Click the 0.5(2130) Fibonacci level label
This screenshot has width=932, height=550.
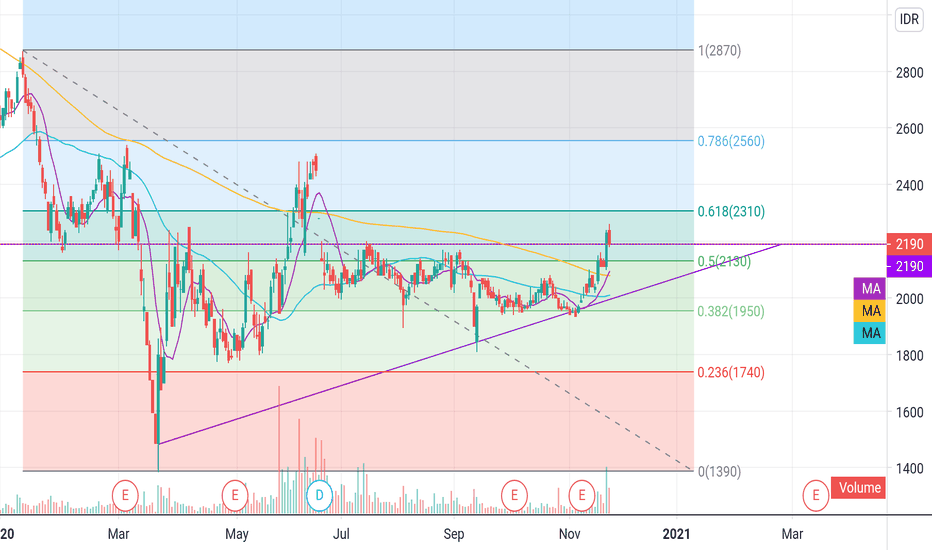[724, 261]
